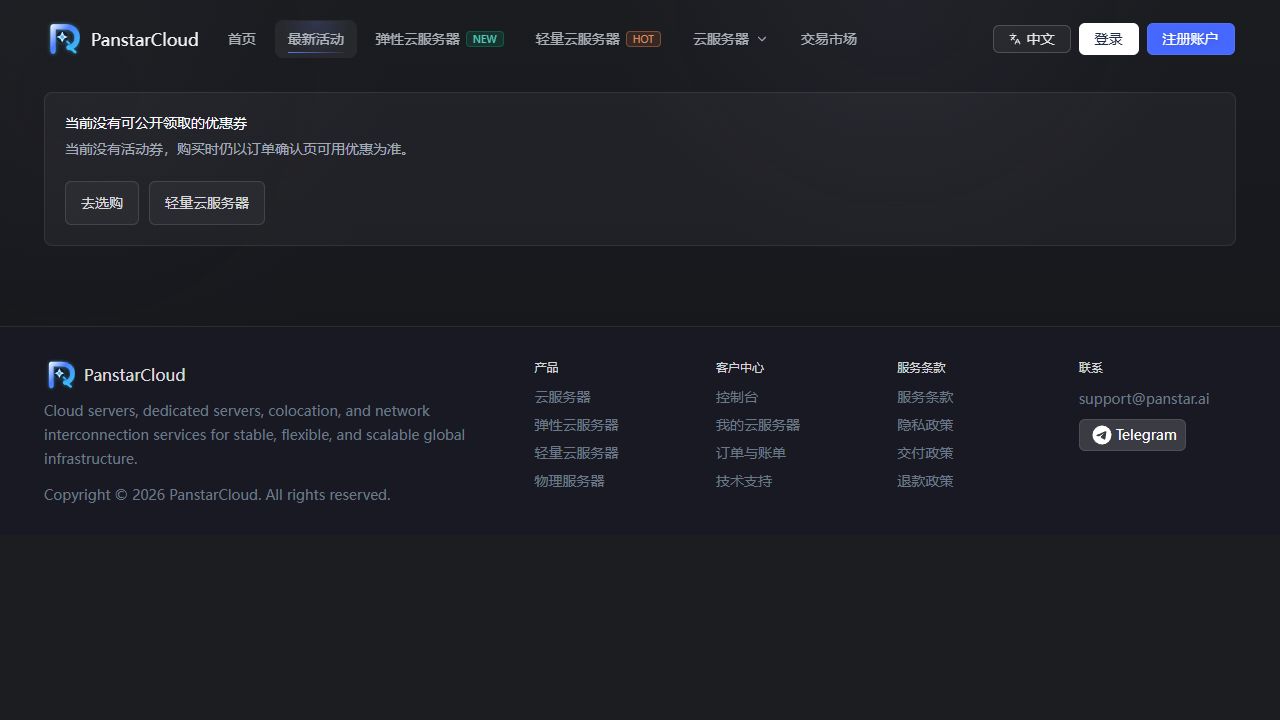Click the 去选购 button
This screenshot has height=720, width=1280.
click(102, 203)
